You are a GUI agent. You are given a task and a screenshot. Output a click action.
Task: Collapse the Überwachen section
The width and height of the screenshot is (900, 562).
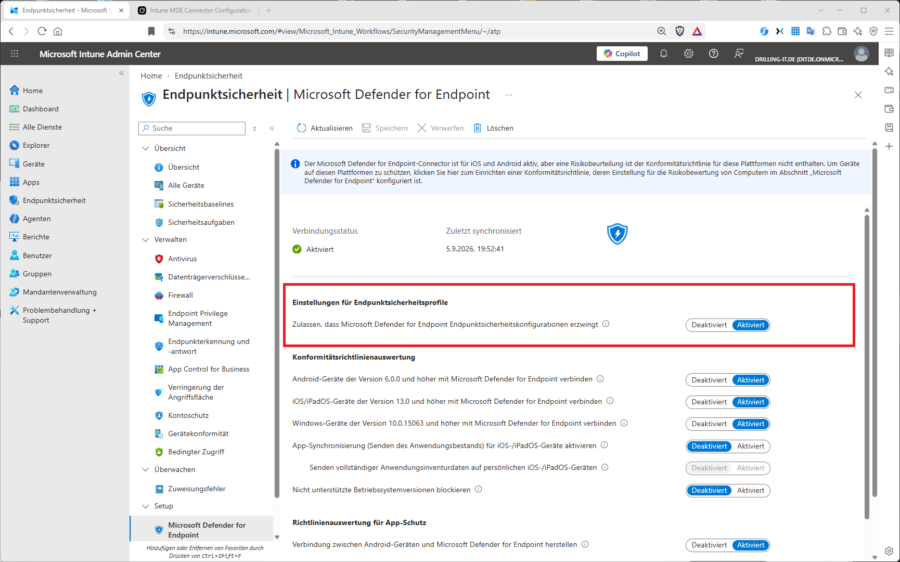point(145,469)
